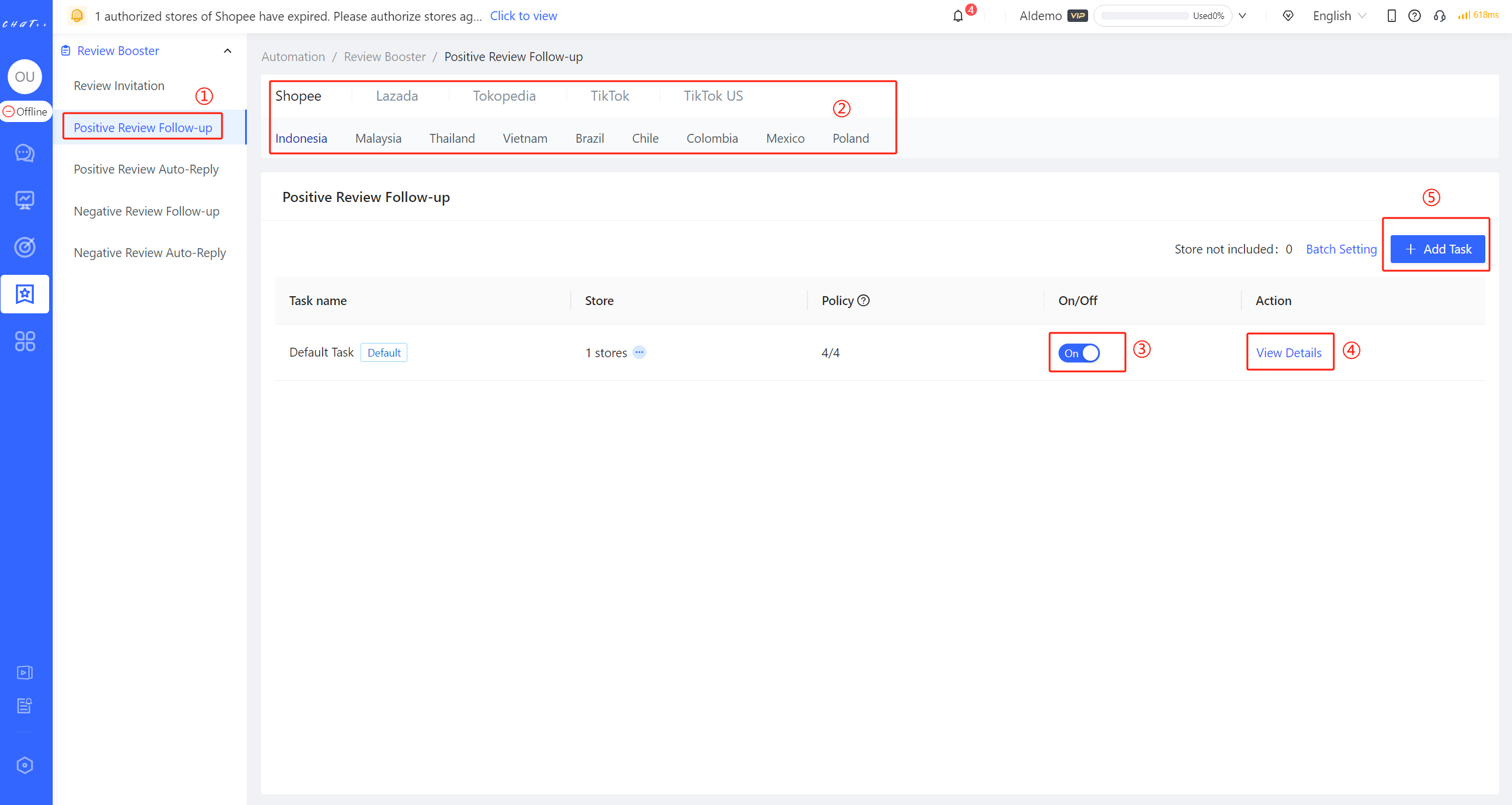This screenshot has height=805, width=1512.
Task: Select the Colombia country tab
Action: (712, 139)
